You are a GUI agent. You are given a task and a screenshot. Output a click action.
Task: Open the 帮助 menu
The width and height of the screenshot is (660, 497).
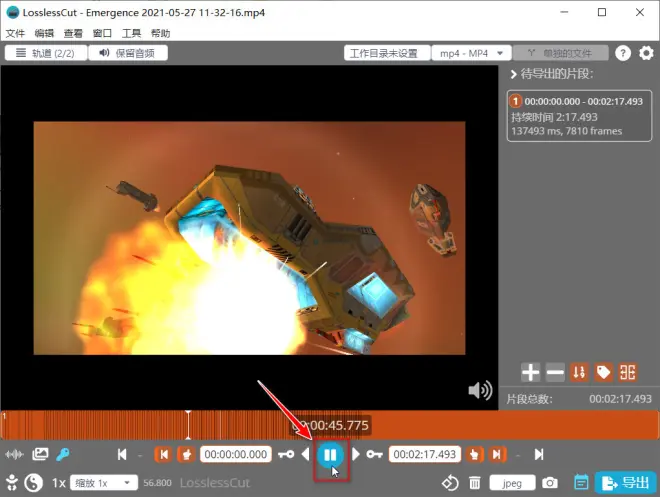160,33
